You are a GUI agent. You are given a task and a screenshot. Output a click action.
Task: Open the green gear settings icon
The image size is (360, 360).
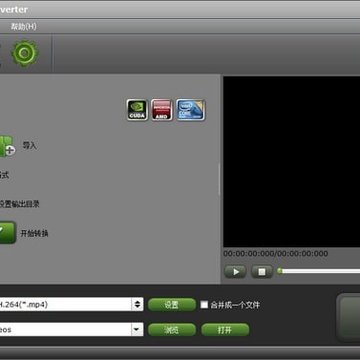[x=25, y=53]
